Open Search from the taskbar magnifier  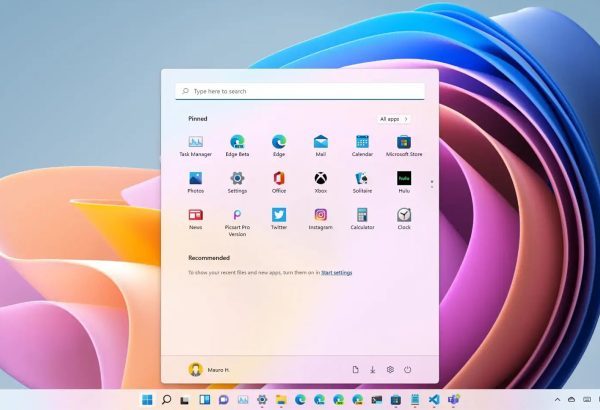click(x=166, y=400)
